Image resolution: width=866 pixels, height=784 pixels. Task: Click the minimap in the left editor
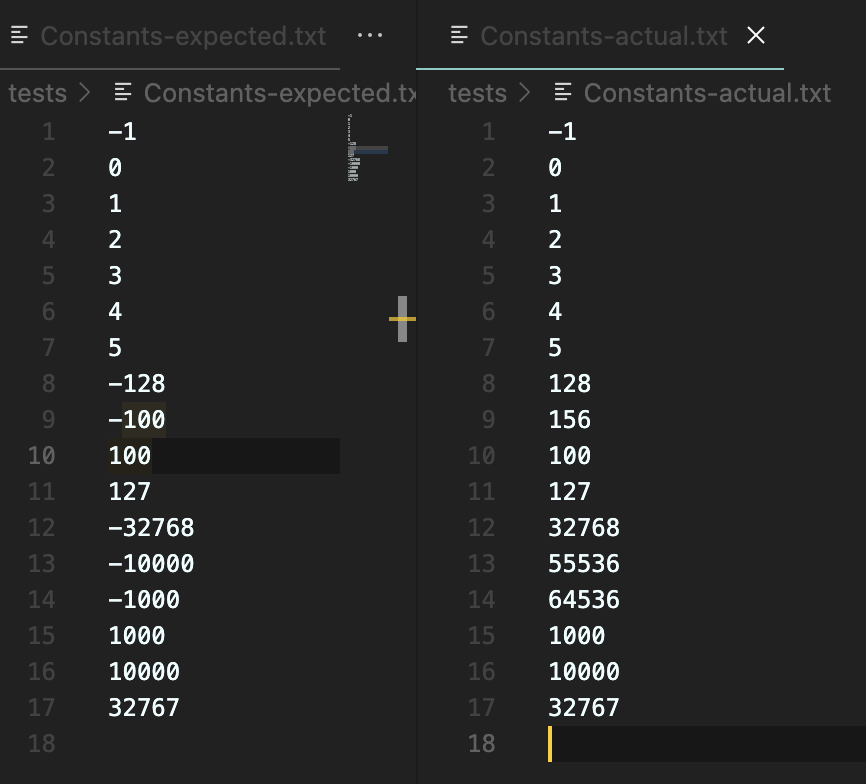tap(366, 150)
